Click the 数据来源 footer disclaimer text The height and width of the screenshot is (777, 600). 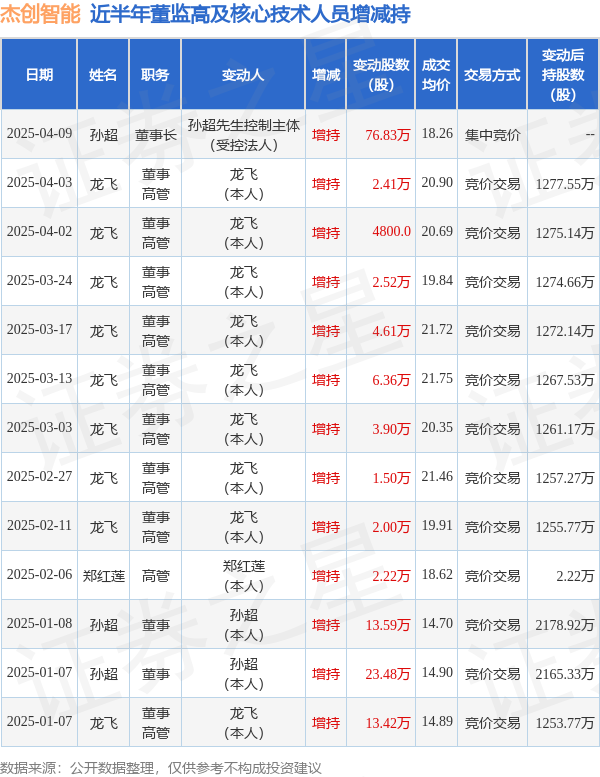pos(161,768)
